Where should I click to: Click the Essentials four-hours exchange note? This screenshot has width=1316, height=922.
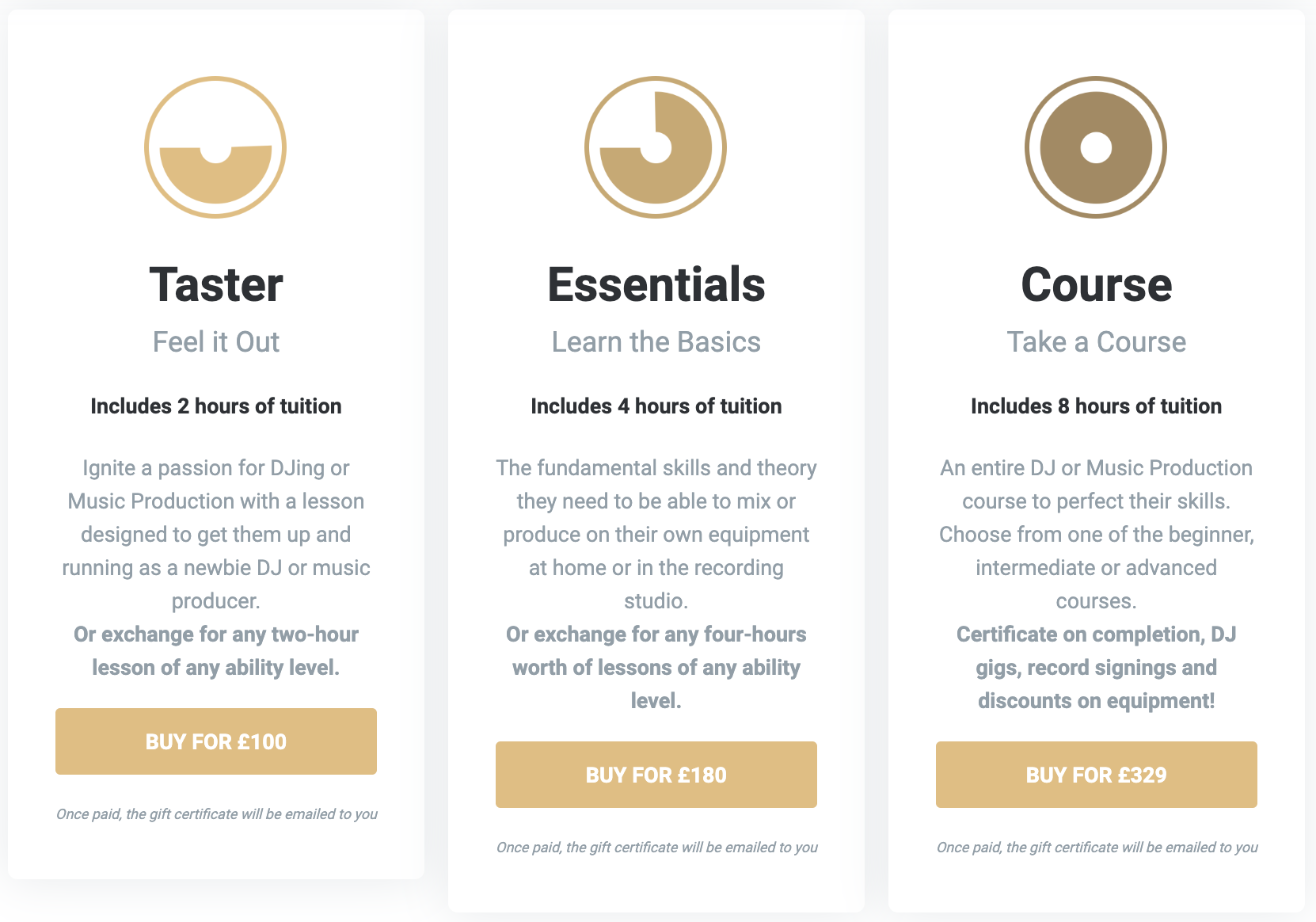click(x=656, y=668)
